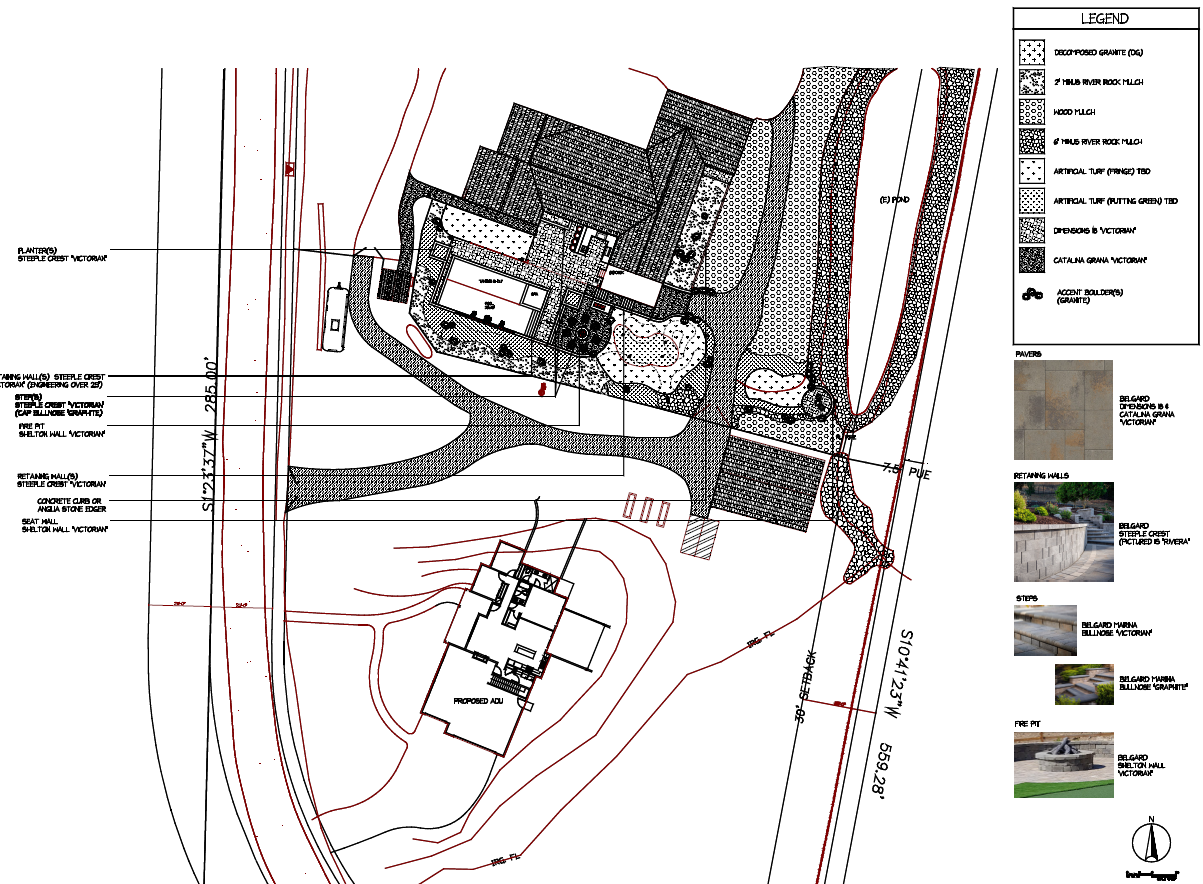Image resolution: width=1203 pixels, height=884 pixels.
Task: Click the 6" minus river rock mulch swatch
Action: point(1032,142)
